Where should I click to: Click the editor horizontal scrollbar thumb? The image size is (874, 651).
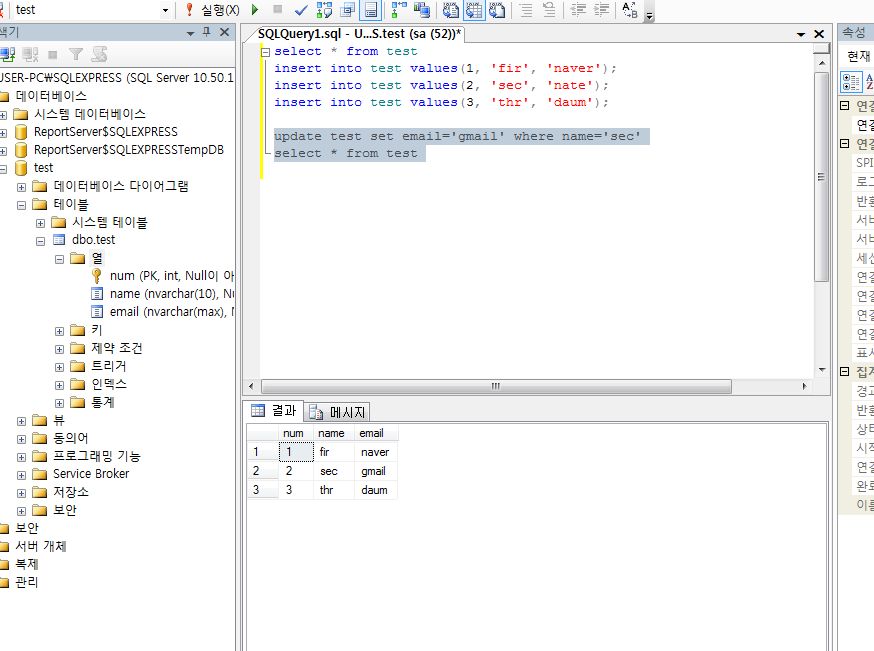[496, 386]
